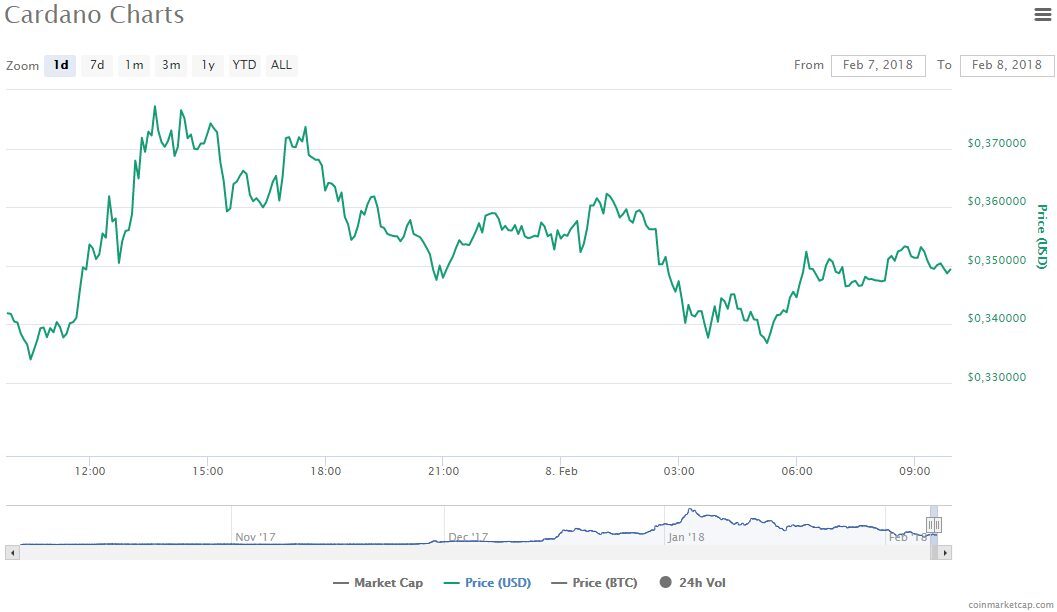The width and height of the screenshot is (1057, 612).
Task: Set zoom to 3m
Action: (171, 65)
